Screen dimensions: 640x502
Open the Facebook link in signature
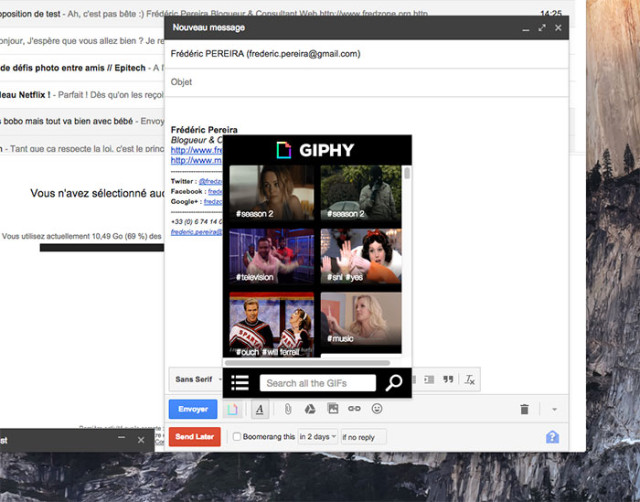pyautogui.click(x=215, y=191)
